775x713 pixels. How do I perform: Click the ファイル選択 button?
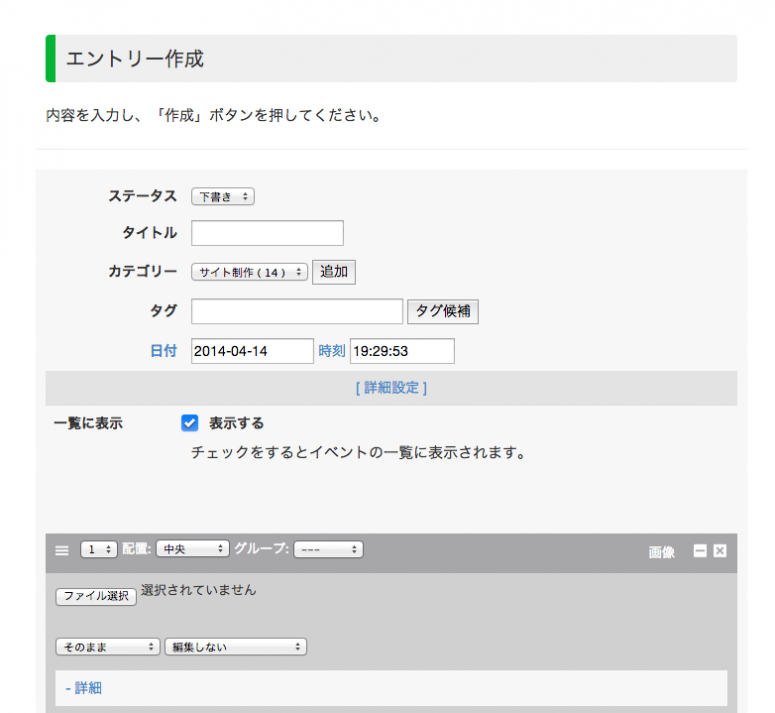coord(96,596)
